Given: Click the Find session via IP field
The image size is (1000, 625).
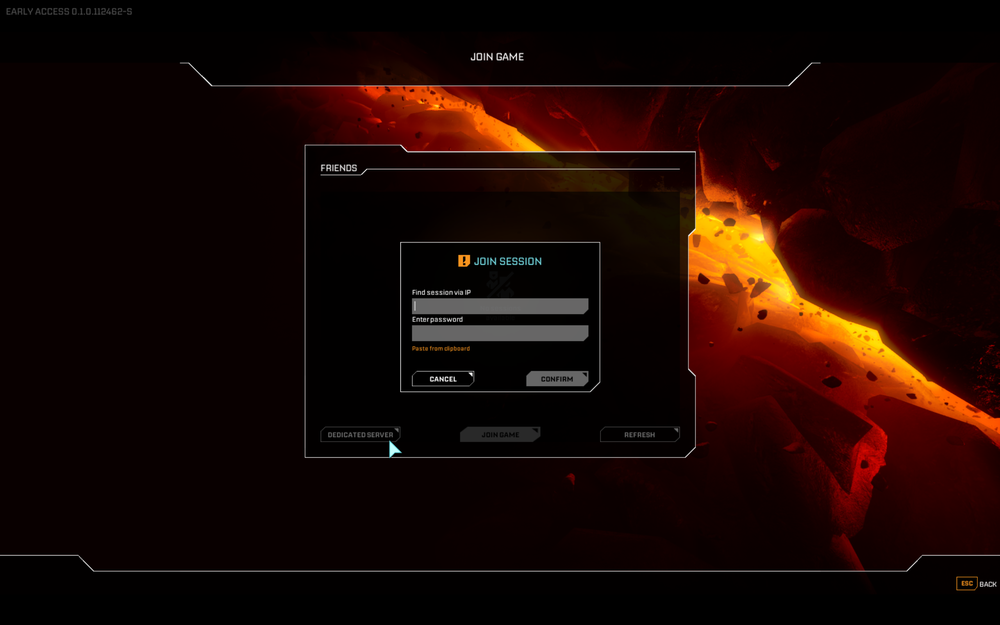Looking at the screenshot, I should [x=500, y=305].
